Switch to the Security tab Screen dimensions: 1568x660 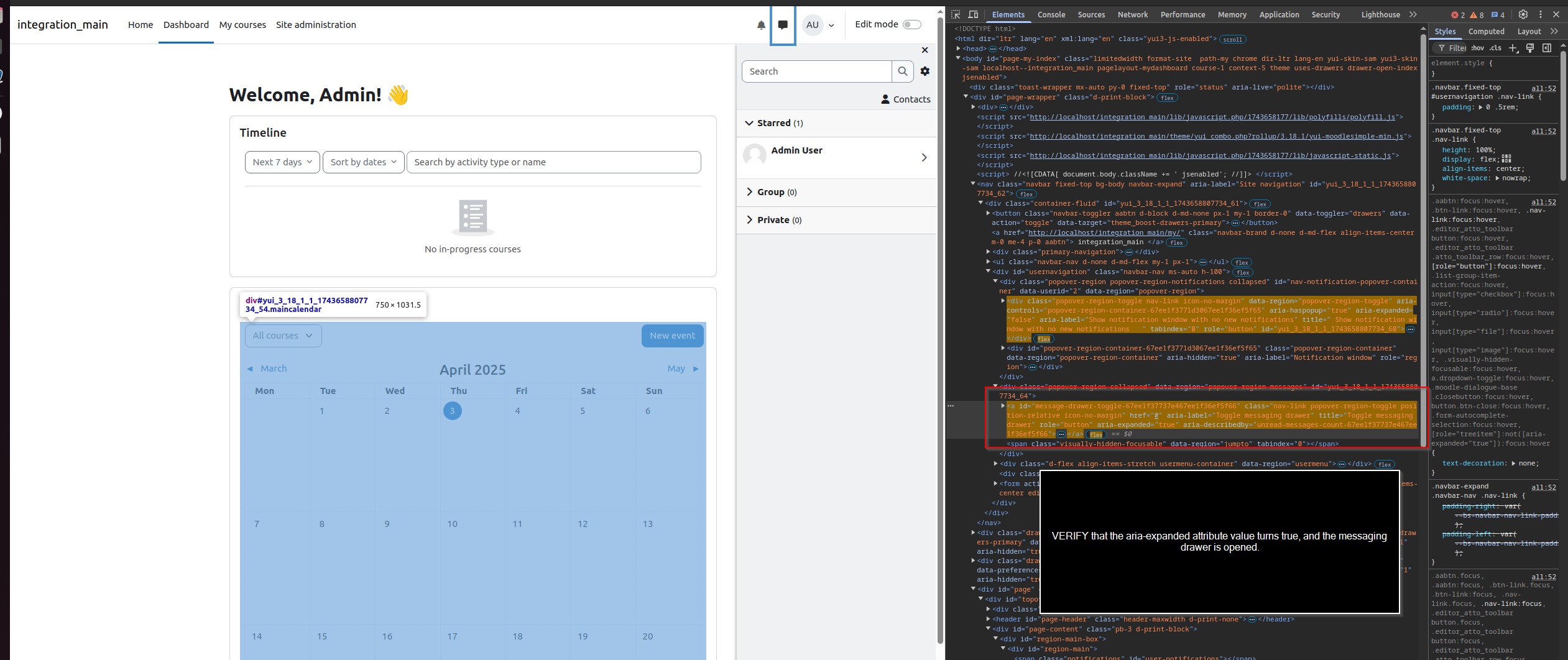[x=1326, y=14]
